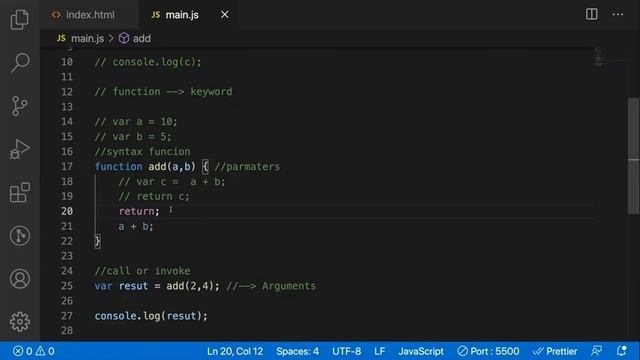
Task: Select language mode JavaScript
Action: (x=421, y=351)
